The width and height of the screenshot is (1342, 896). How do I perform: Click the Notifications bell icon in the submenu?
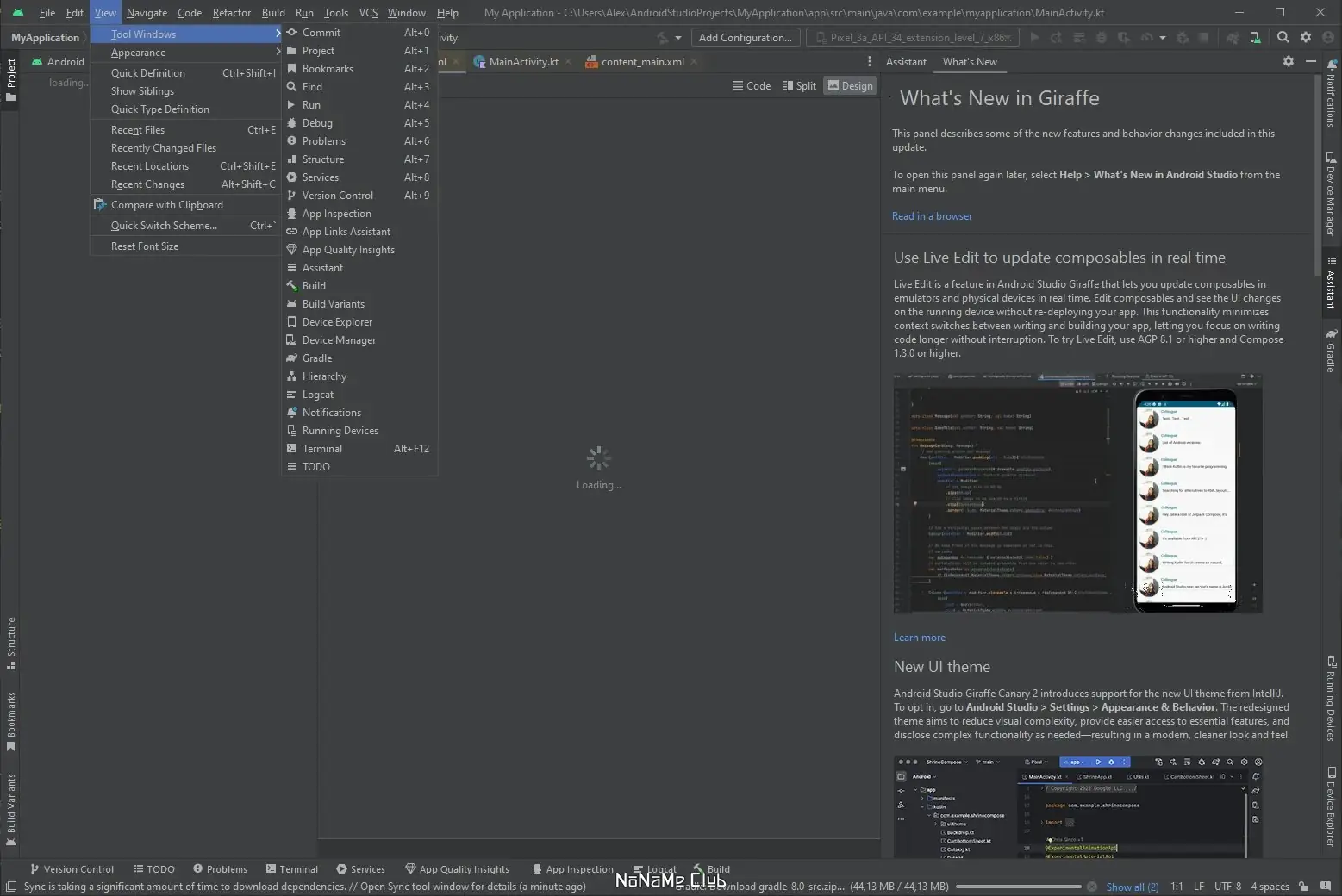[292, 413]
